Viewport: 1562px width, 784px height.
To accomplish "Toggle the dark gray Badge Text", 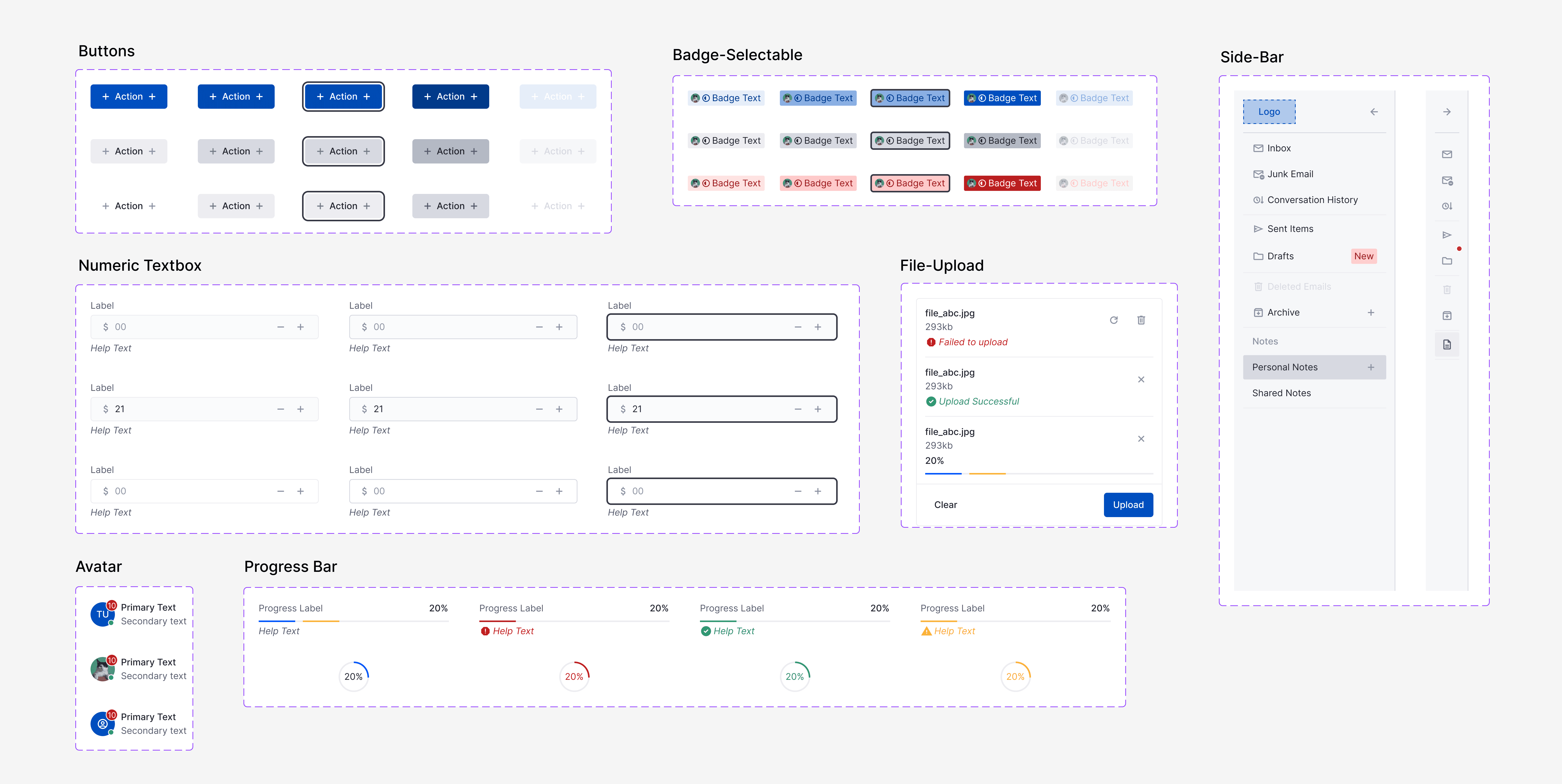I will (1002, 141).
